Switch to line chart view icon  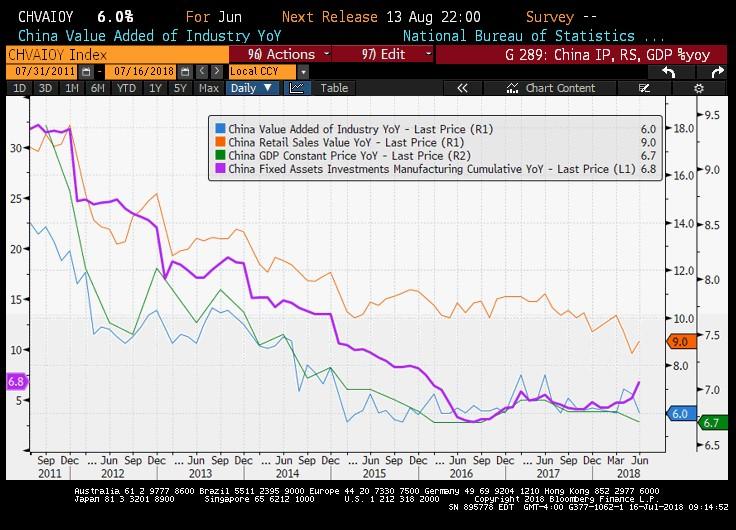point(297,88)
